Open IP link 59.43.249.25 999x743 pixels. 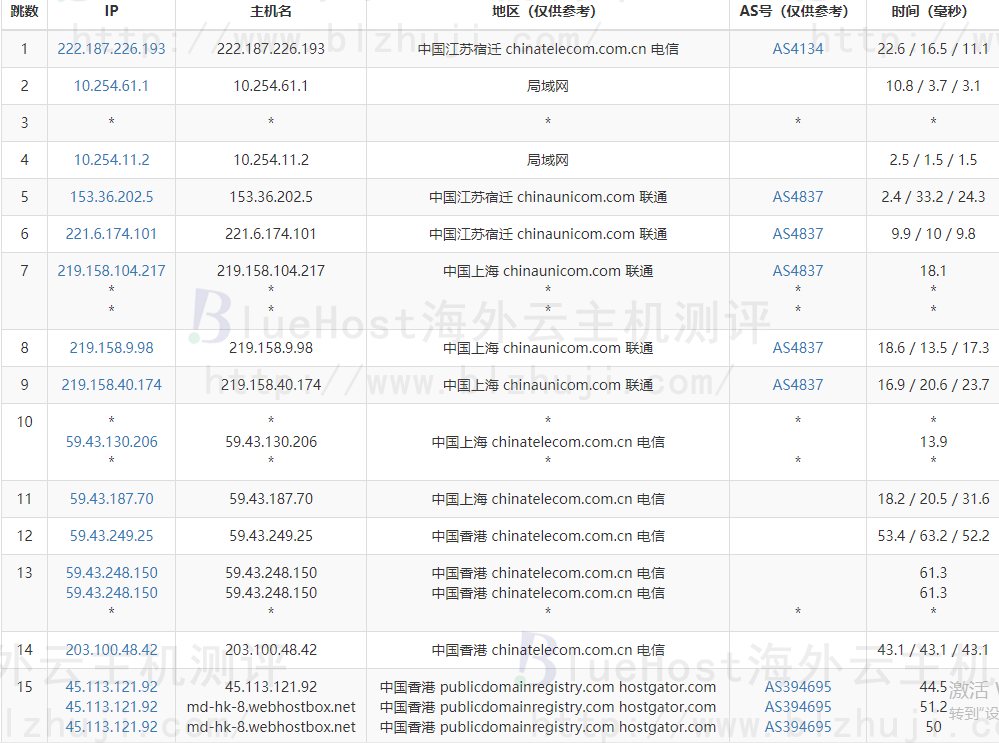click(111, 535)
